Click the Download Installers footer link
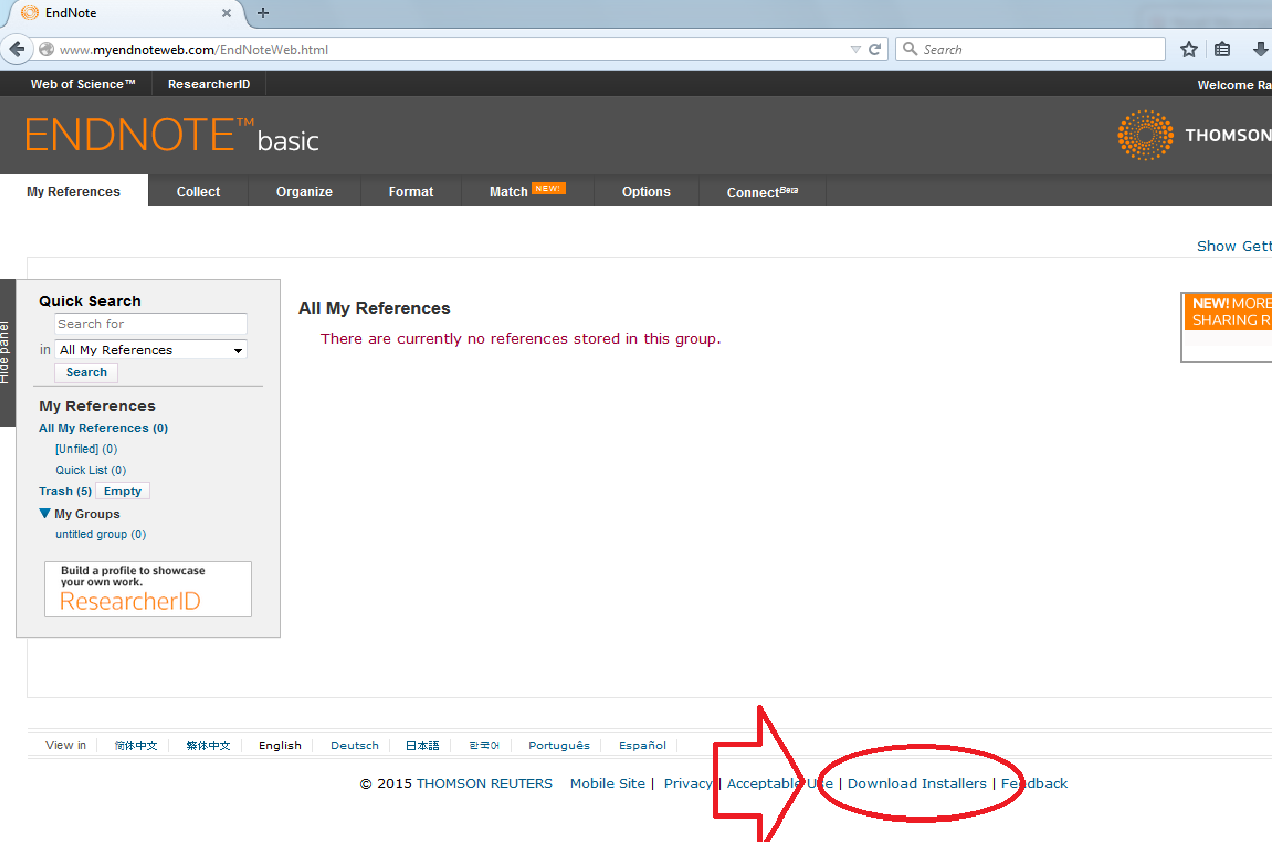1272x842 pixels. click(x=917, y=783)
